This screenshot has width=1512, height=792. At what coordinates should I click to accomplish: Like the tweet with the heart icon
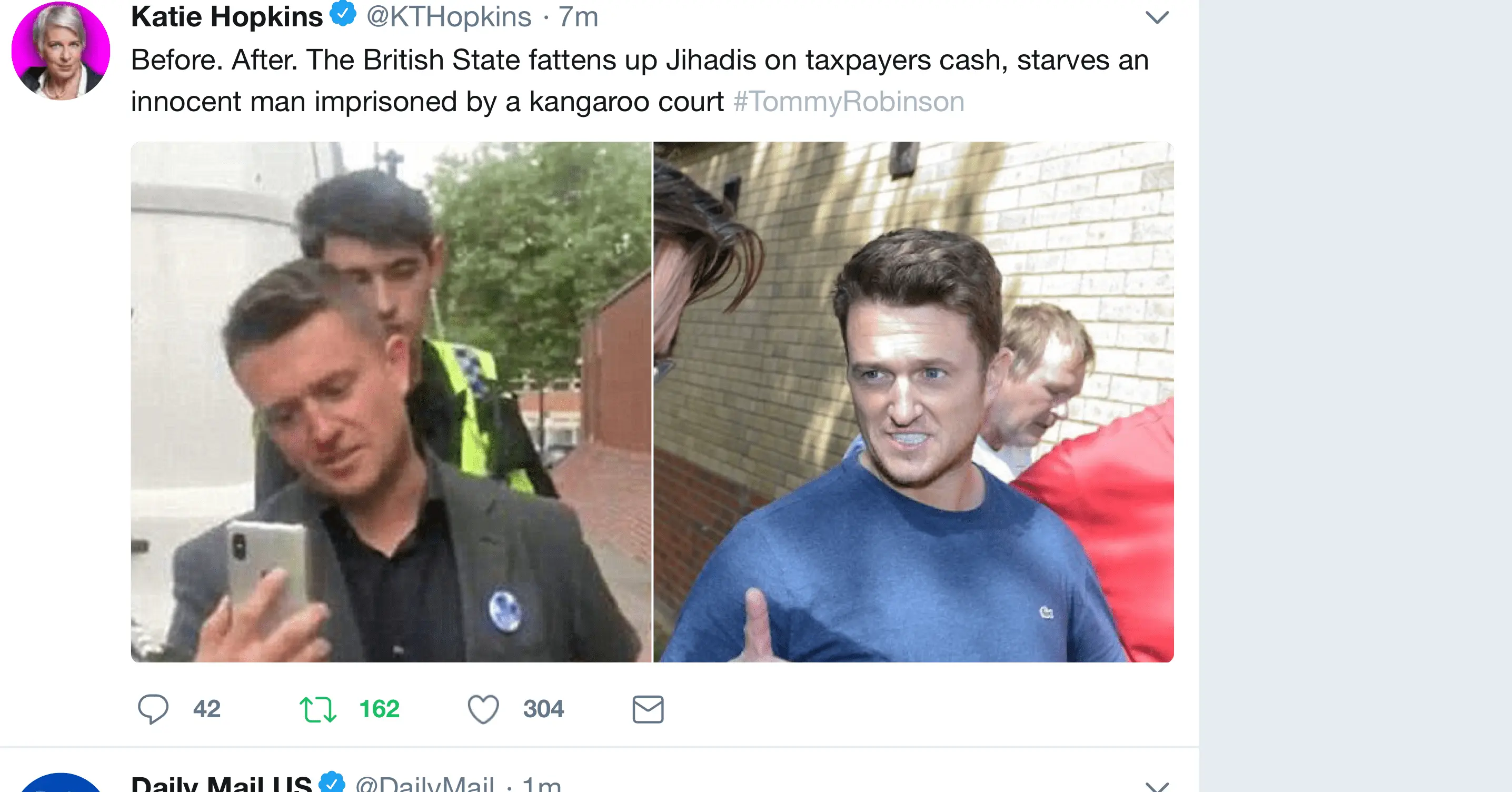pyautogui.click(x=483, y=709)
